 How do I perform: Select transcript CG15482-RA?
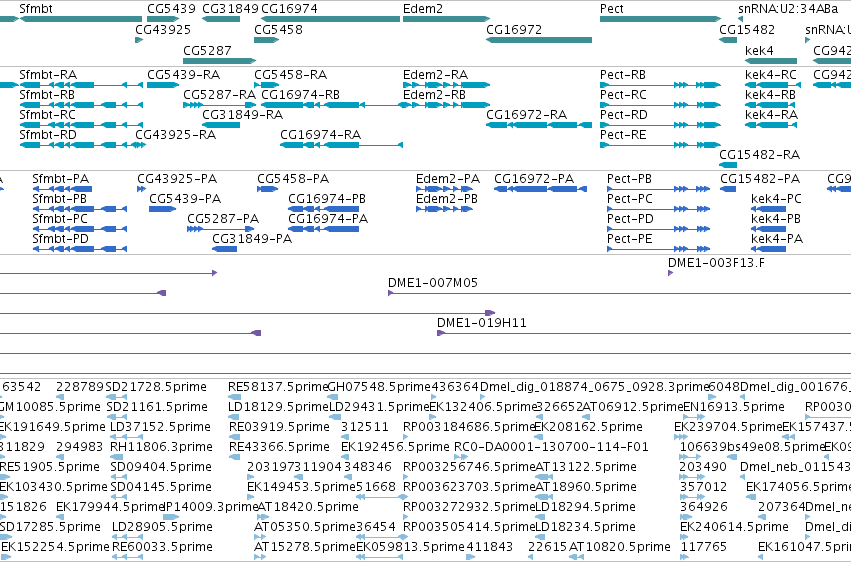[x=728, y=165]
